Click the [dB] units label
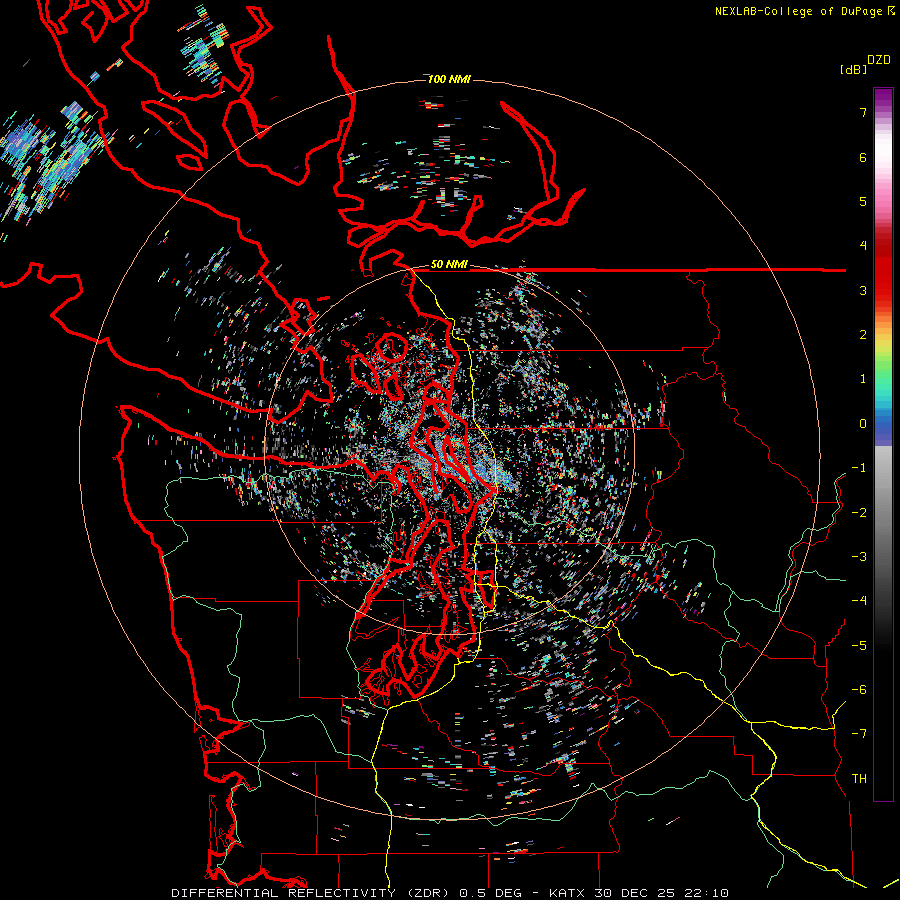This screenshot has width=900, height=900. (x=853, y=70)
